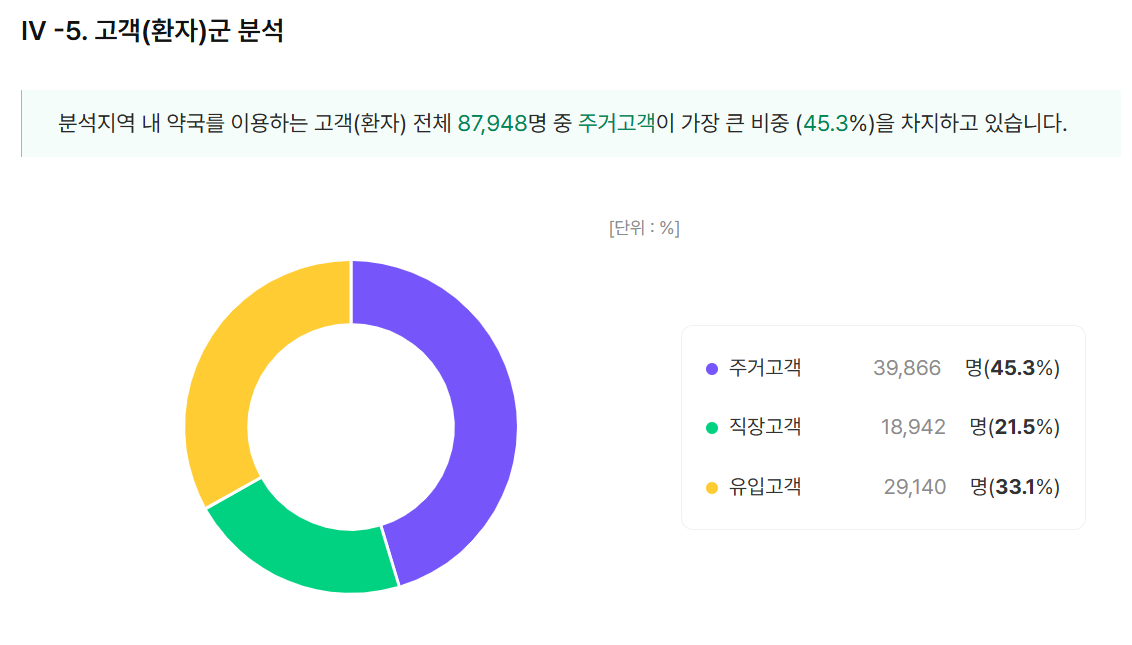Click the green 45.3 figure in summary banner

[x=826, y=124]
